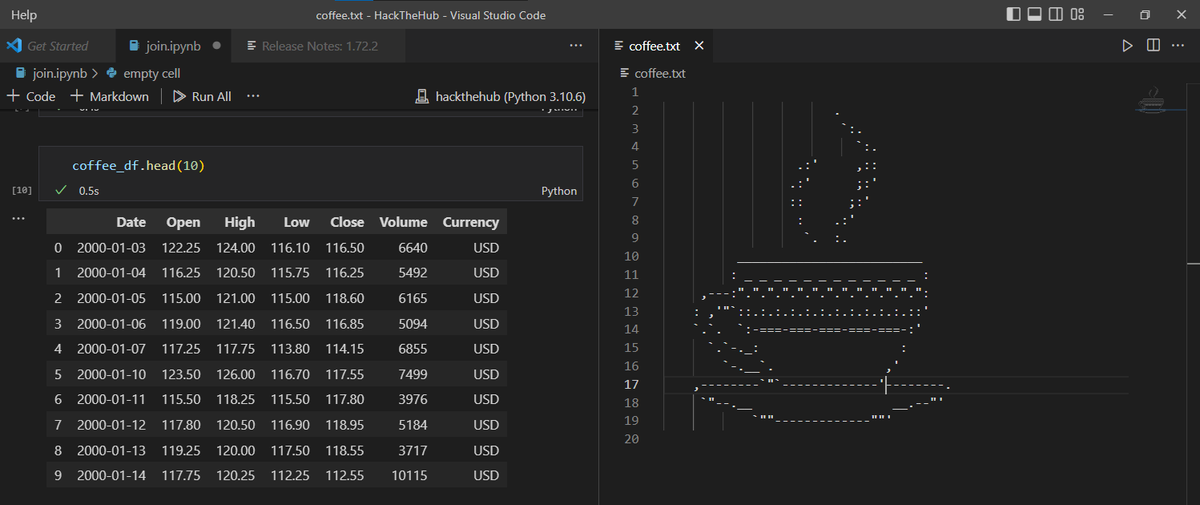
Task: Click the Volume column header
Action: [x=403, y=222]
